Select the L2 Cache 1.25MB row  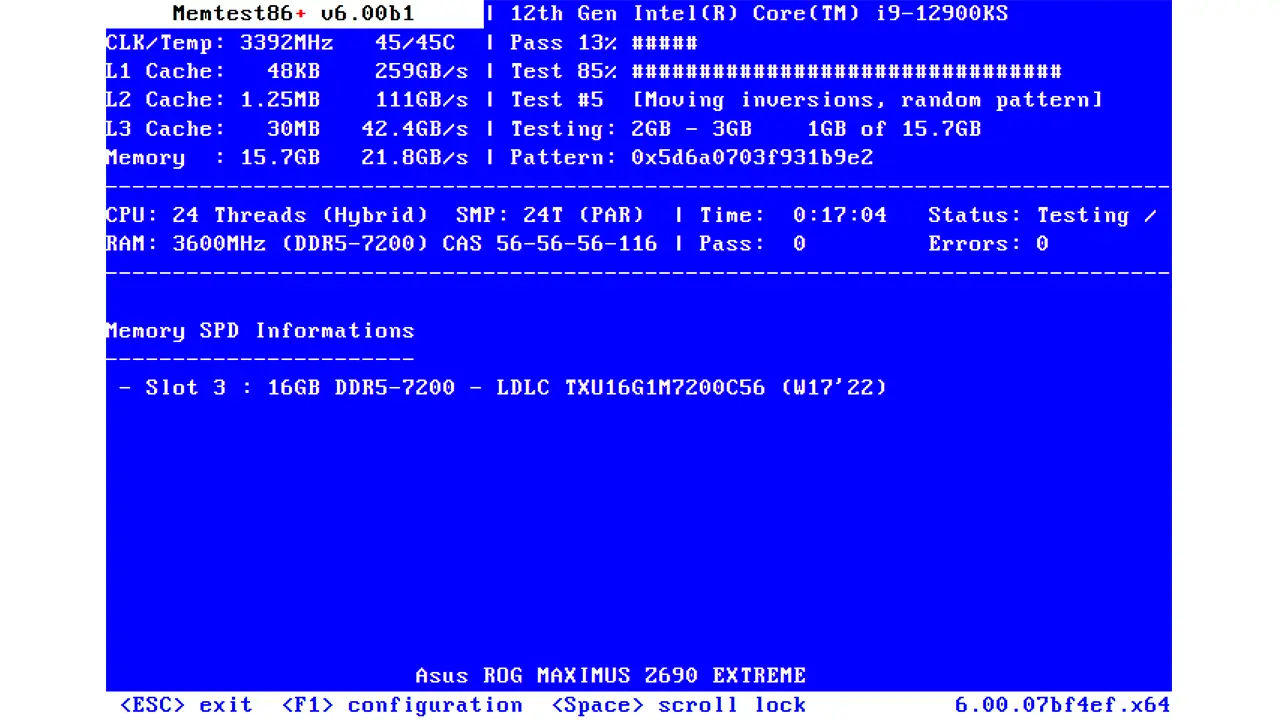click(x=287, y=100)
